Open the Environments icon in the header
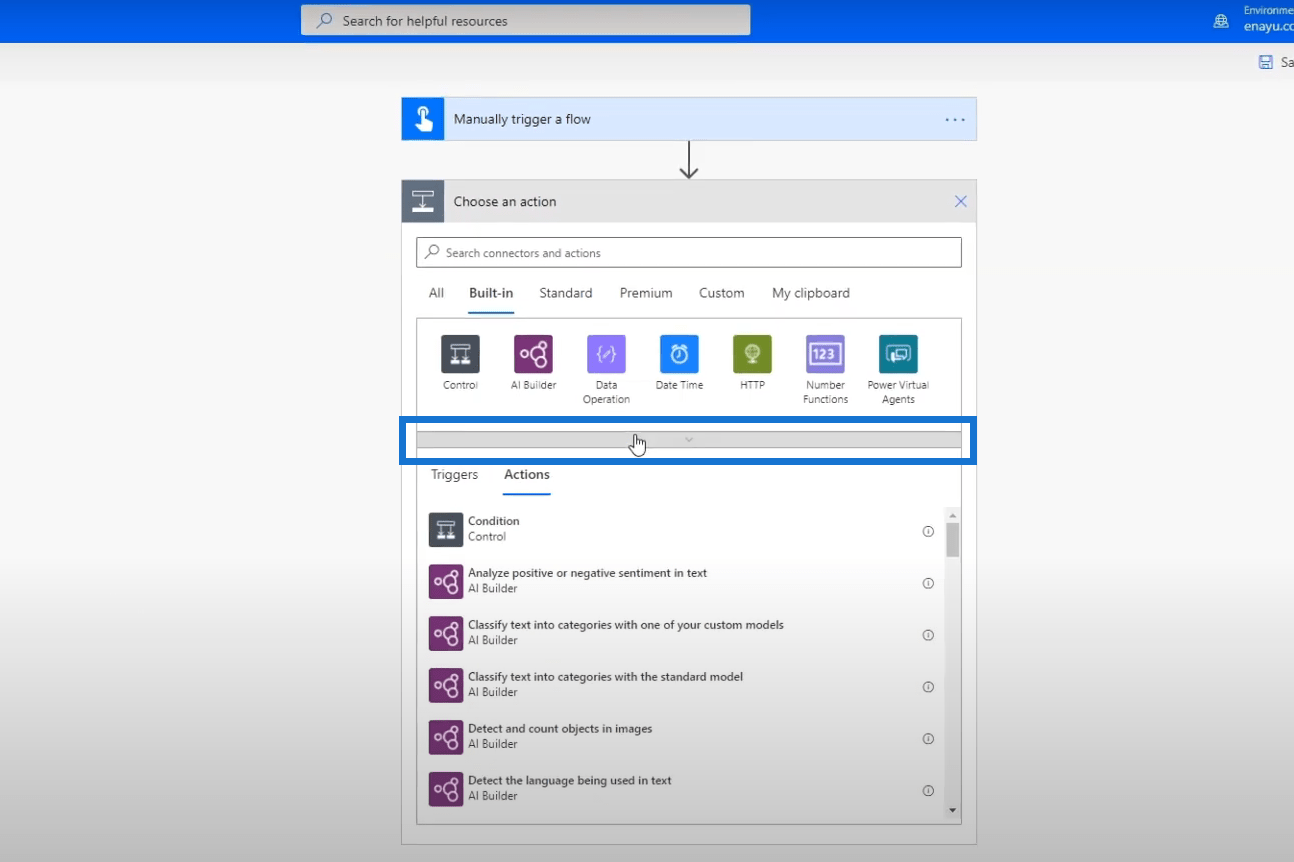The height and width of the screenshot is (862, 1294). 1221,21
